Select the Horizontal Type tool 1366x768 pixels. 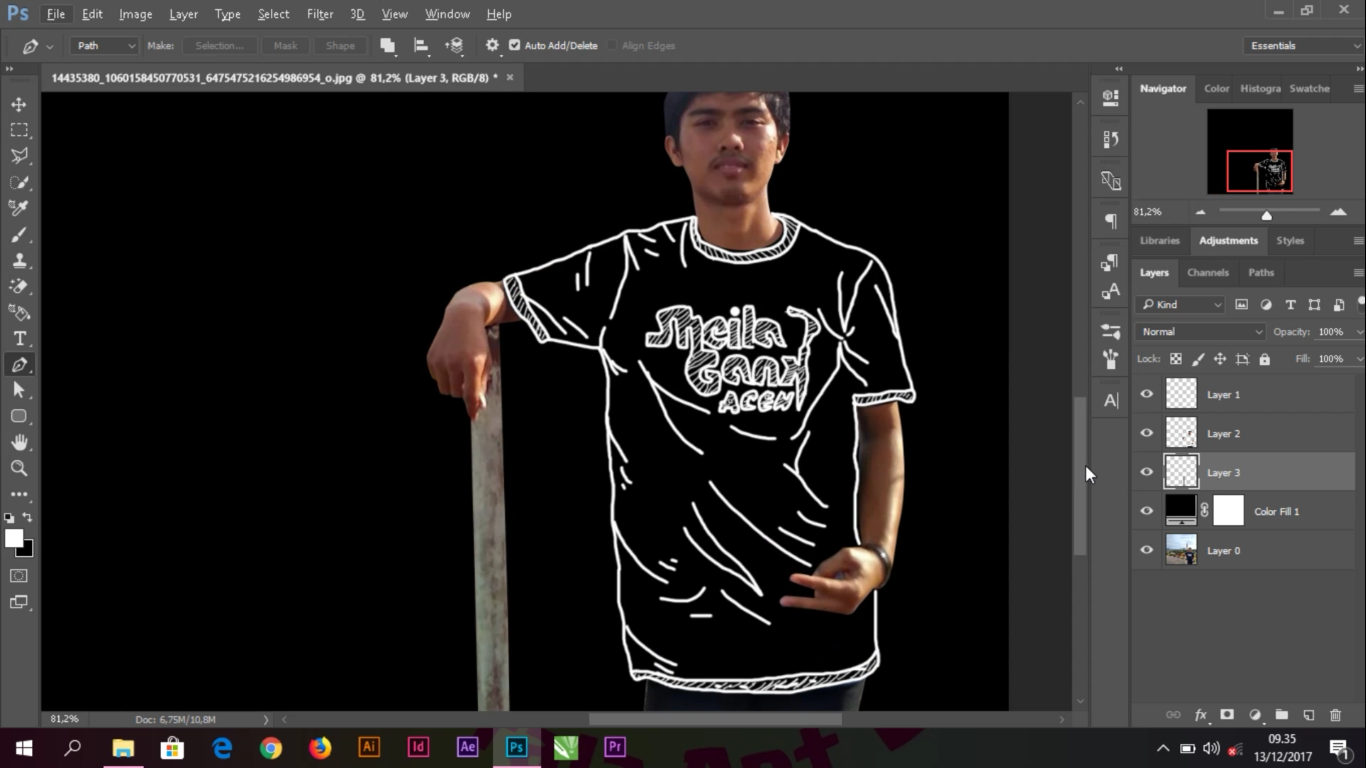(18, 338)
